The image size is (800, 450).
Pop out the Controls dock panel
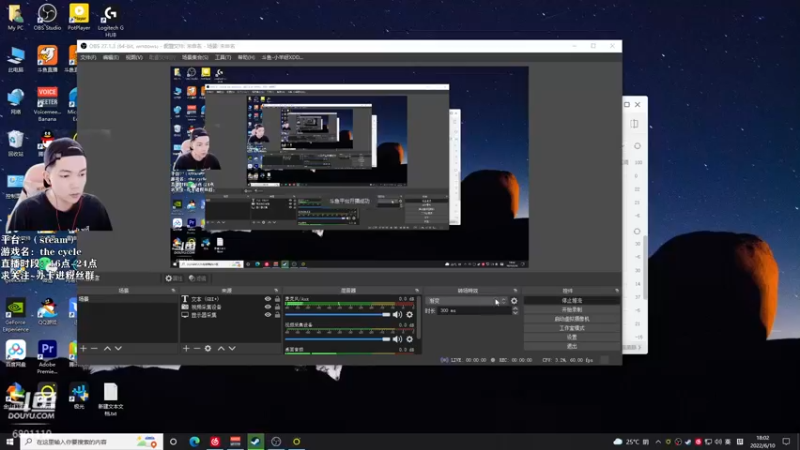pos(617,291)
